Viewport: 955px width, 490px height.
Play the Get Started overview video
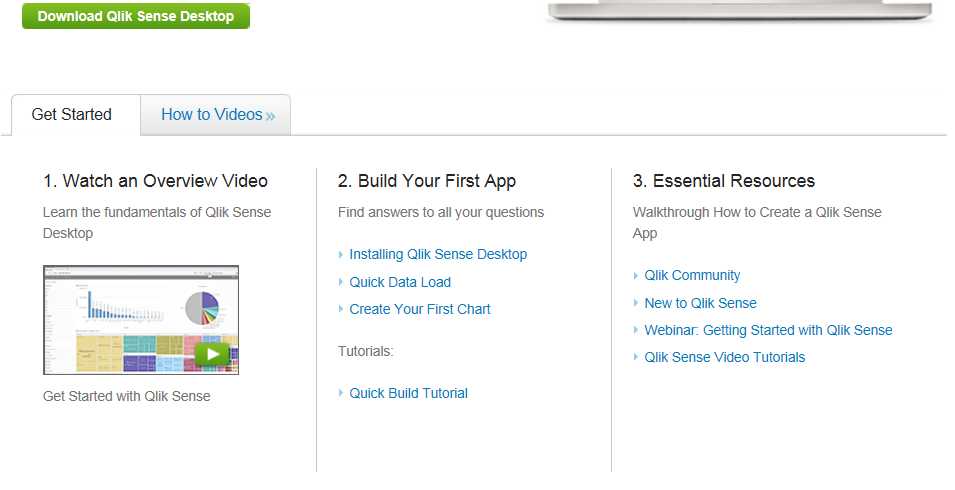pyautogui.click(x=212, y=354)
